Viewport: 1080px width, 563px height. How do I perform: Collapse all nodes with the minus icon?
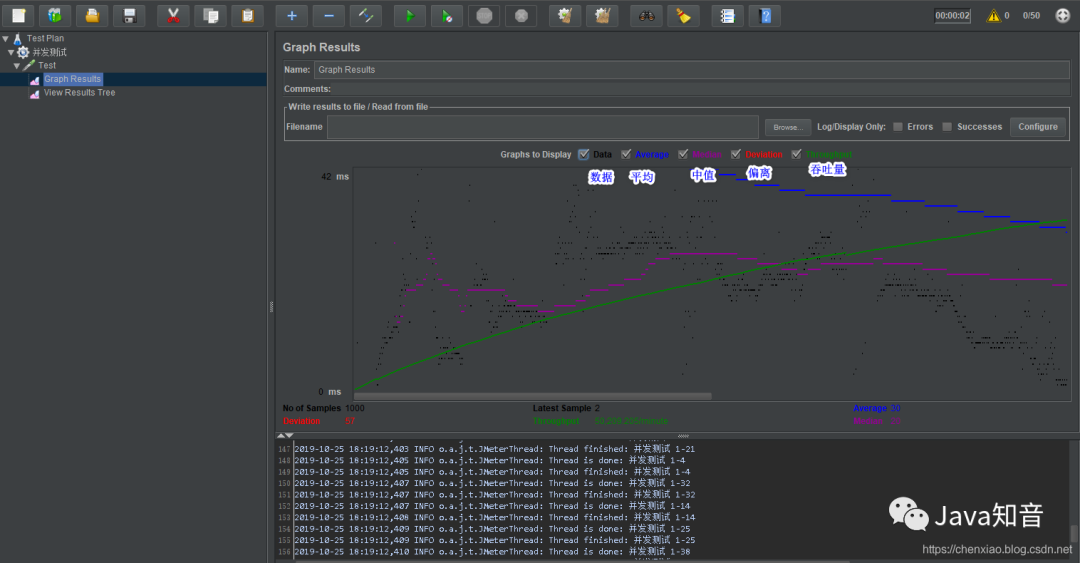tap(329, 15)
